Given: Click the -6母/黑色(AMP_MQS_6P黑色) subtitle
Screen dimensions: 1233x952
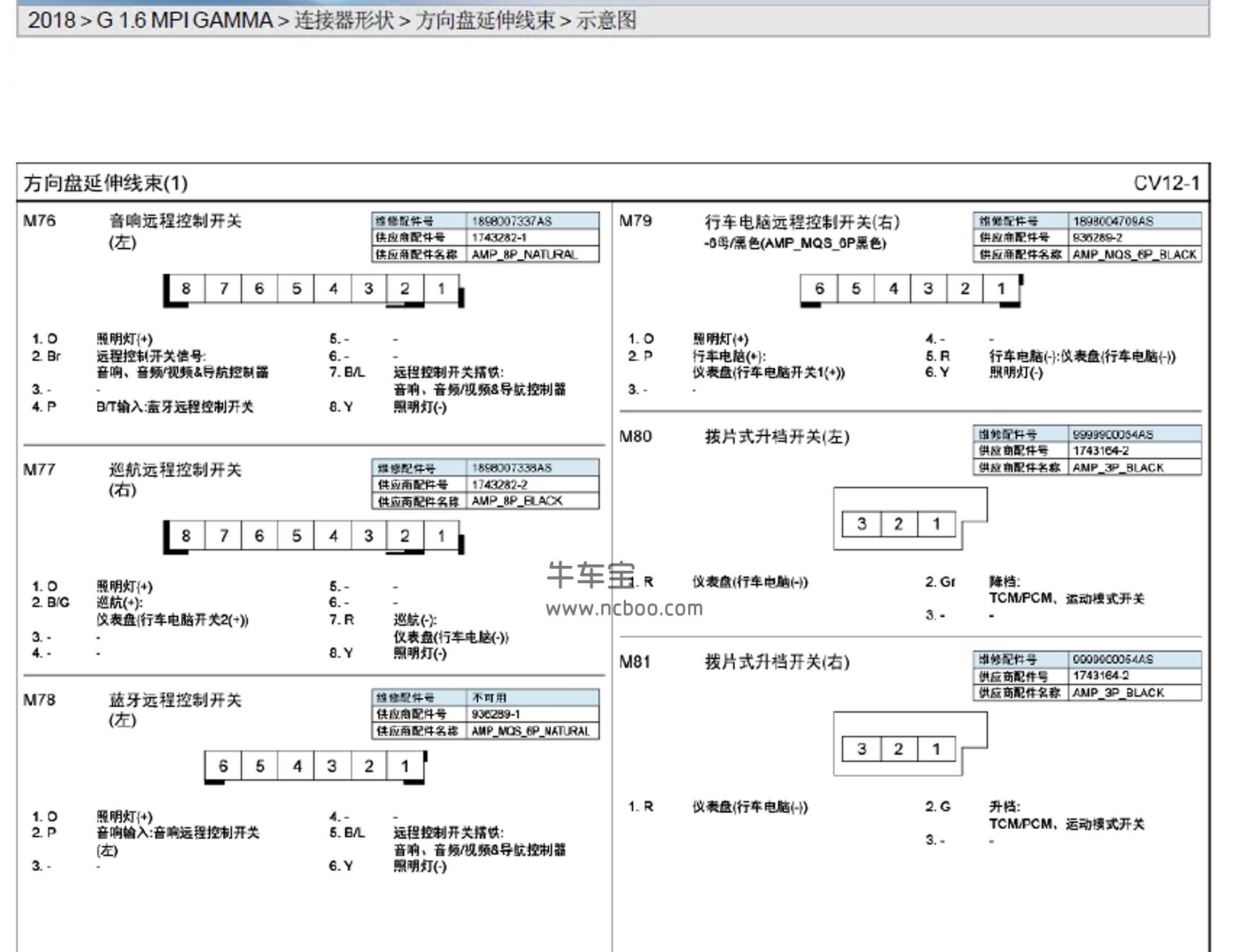Looking at the screenshot, I should point(795,243).
